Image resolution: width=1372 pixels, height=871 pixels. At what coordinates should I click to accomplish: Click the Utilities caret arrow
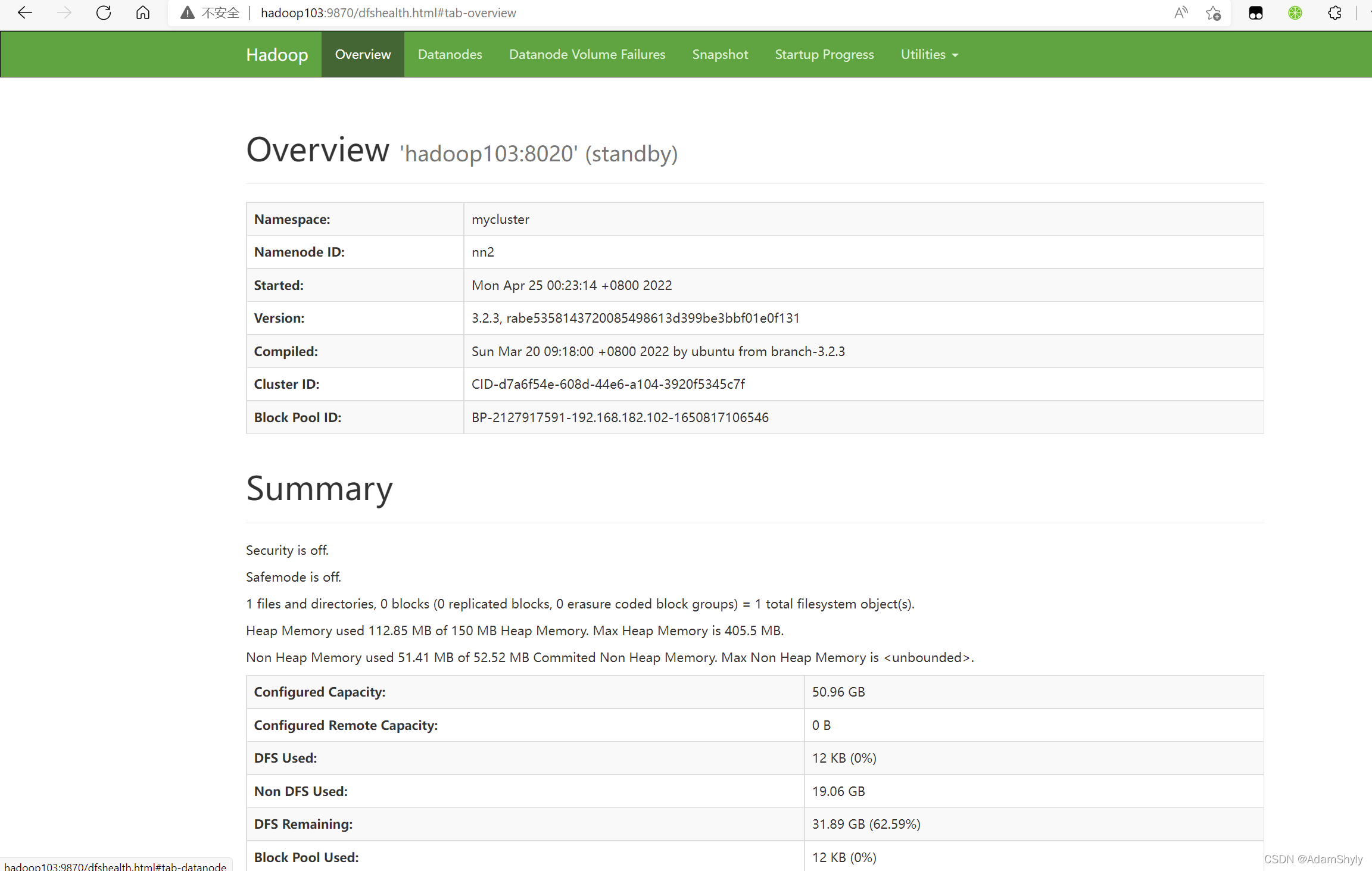coord(955,55)
